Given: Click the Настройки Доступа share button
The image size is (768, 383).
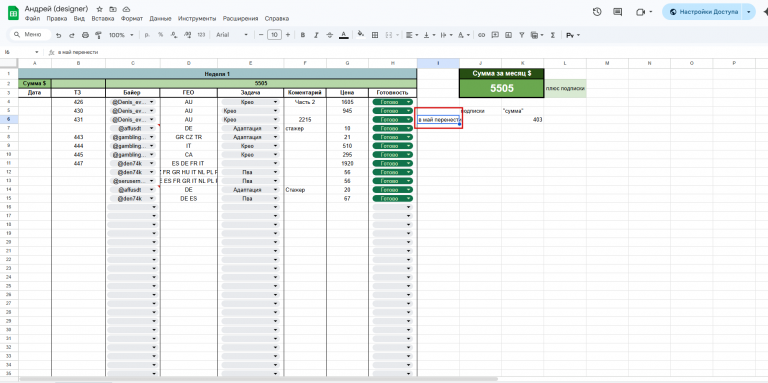Looking at the screenshot, I should pos(703,12).
